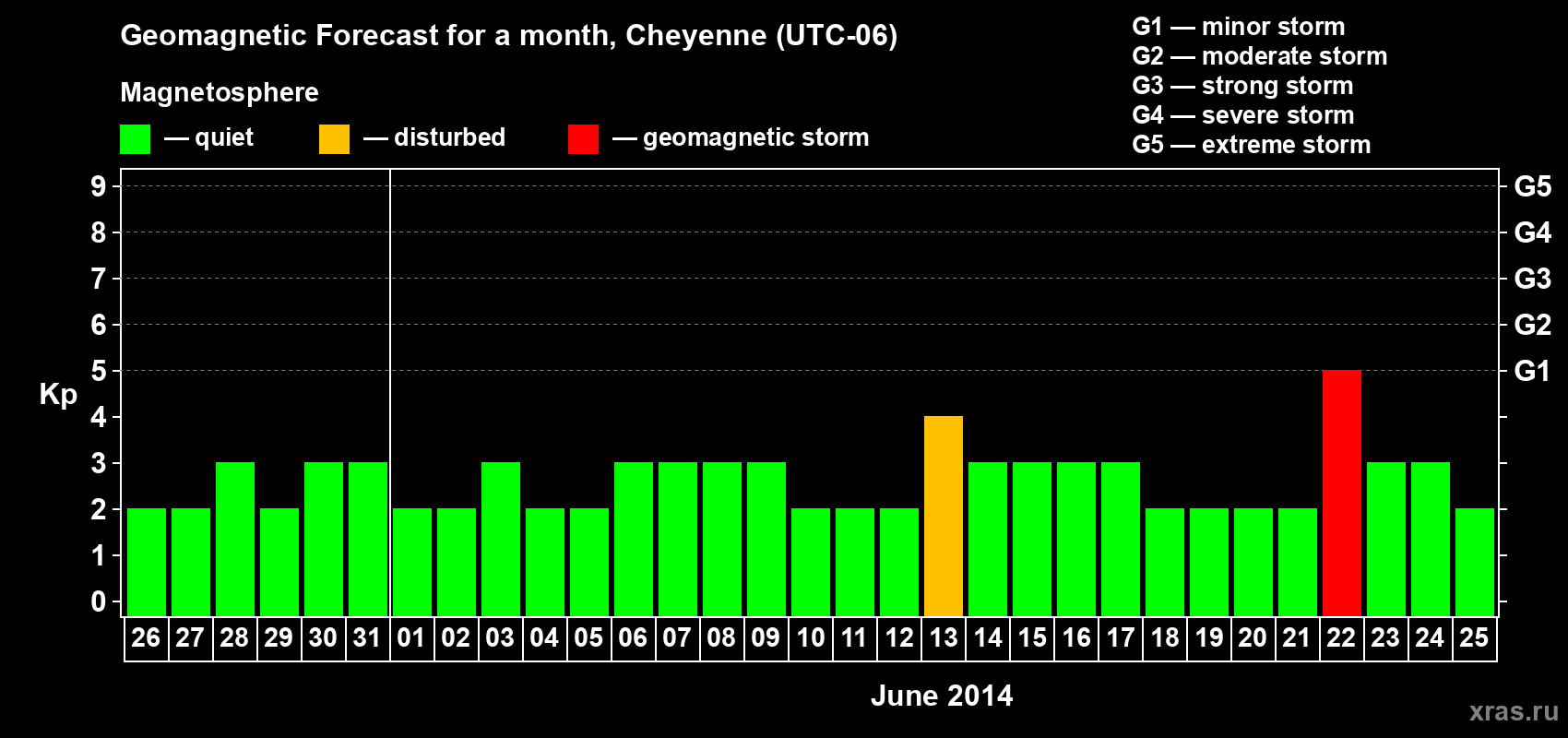Click the red geomagnetic storm legend swatch
The image size is (1568, 738).
pyautogui.click(x=583, y=139)
